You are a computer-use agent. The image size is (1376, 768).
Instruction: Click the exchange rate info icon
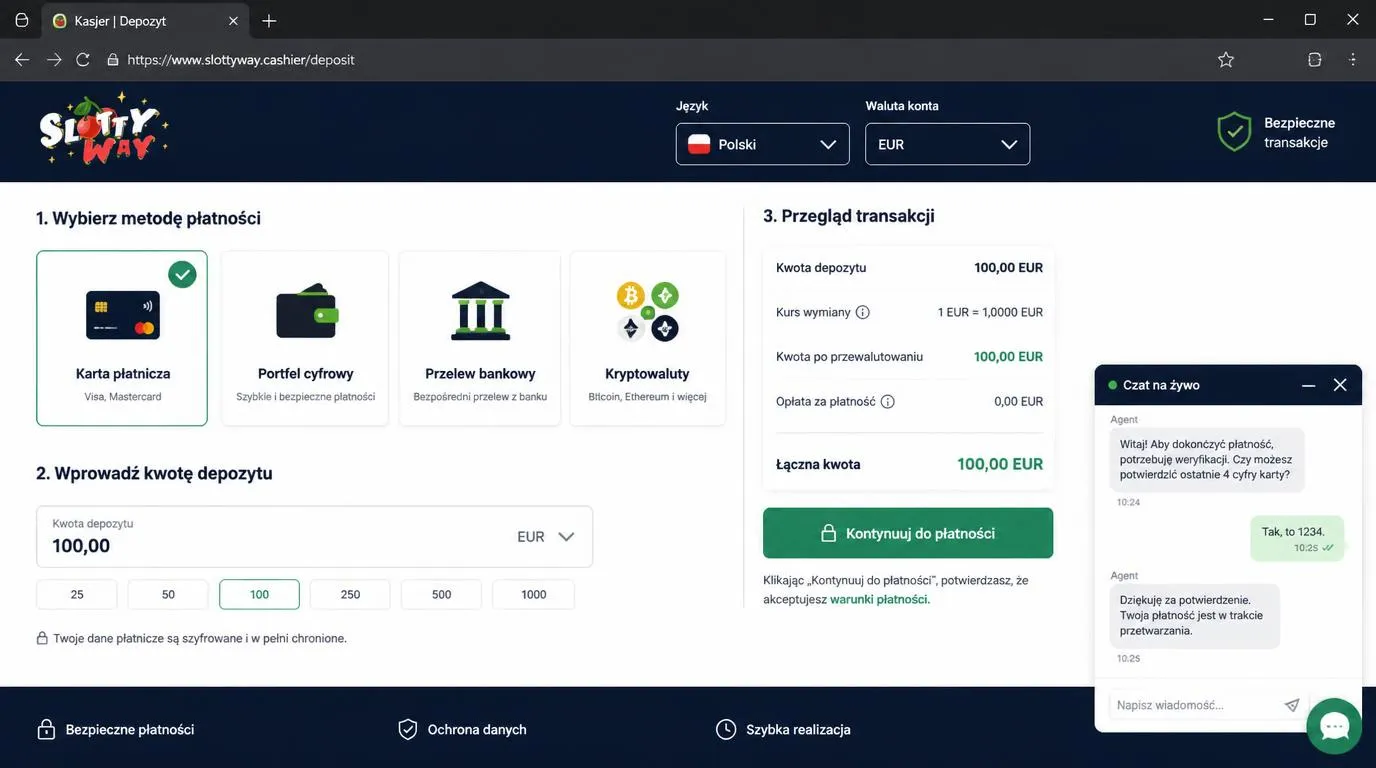863,312
